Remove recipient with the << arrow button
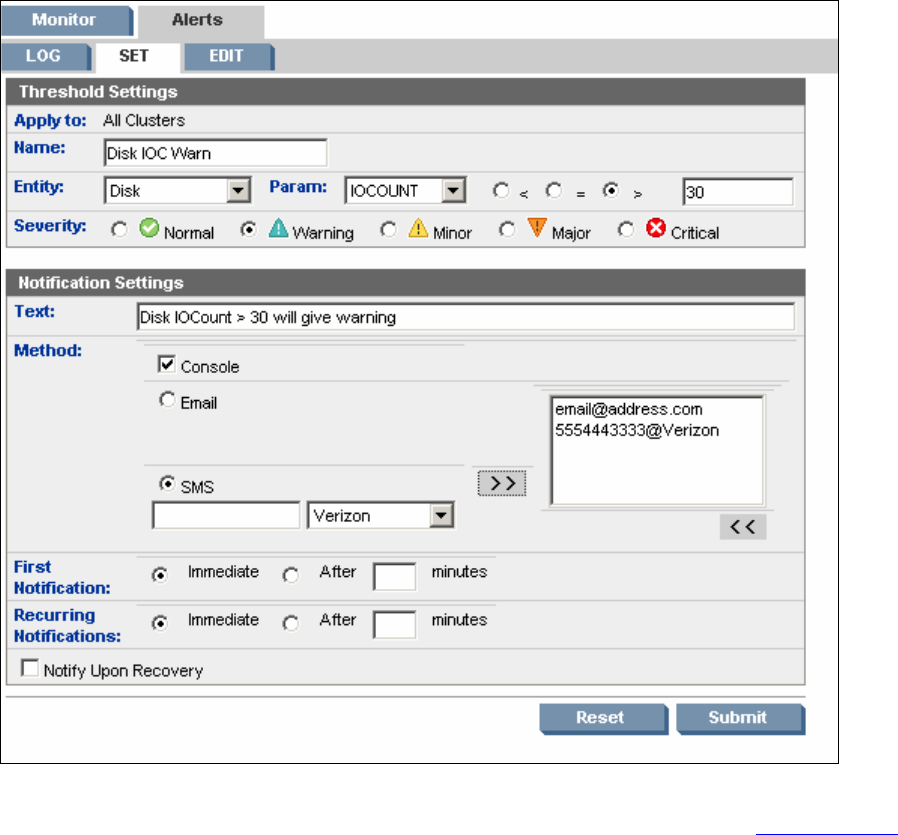The image size is (898, 835). point(742,527)
